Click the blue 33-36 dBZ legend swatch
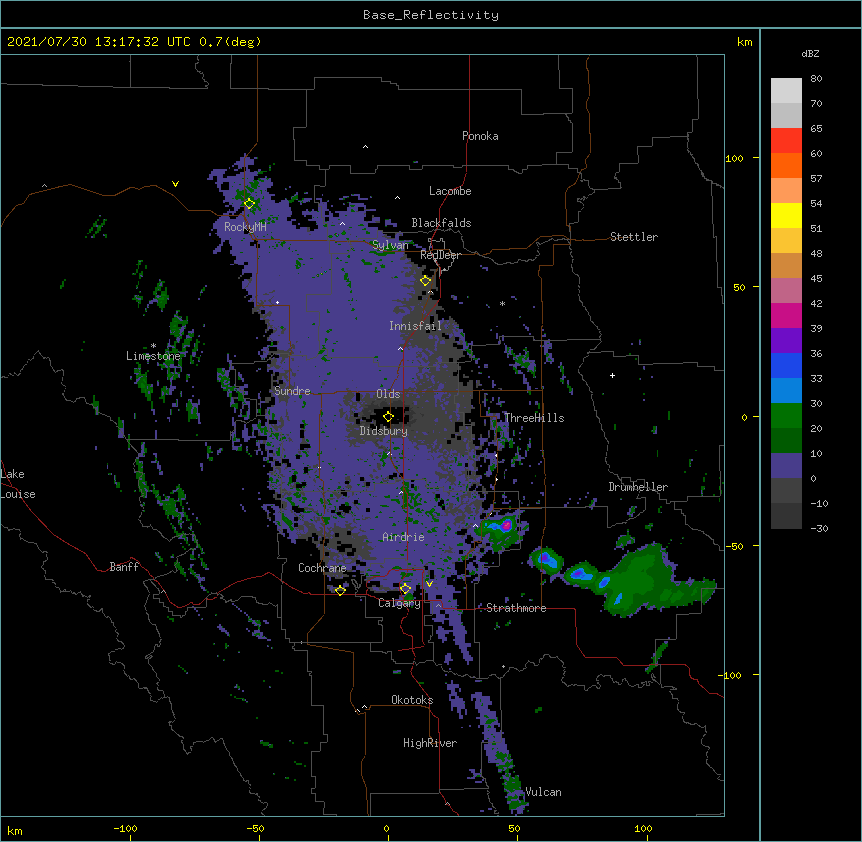 tap(786, 365)
